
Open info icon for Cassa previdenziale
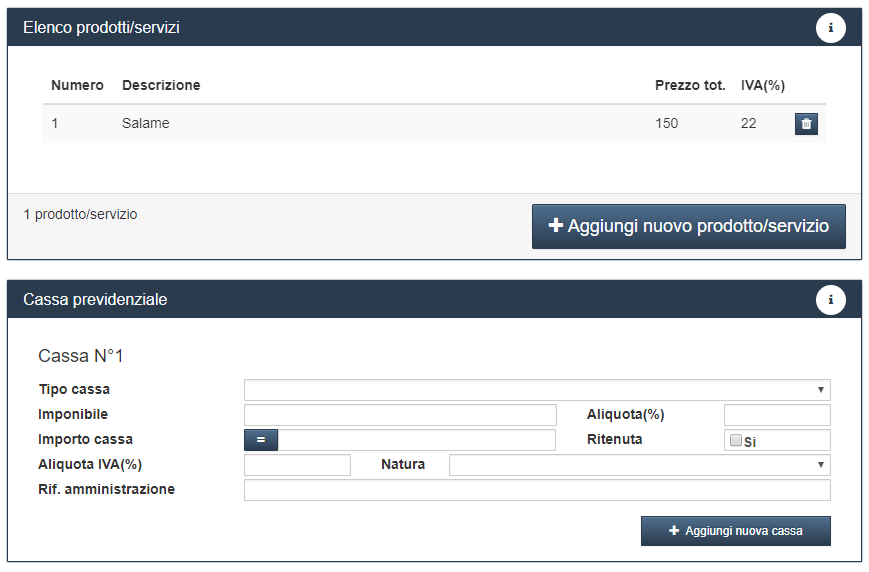point(830,300)
